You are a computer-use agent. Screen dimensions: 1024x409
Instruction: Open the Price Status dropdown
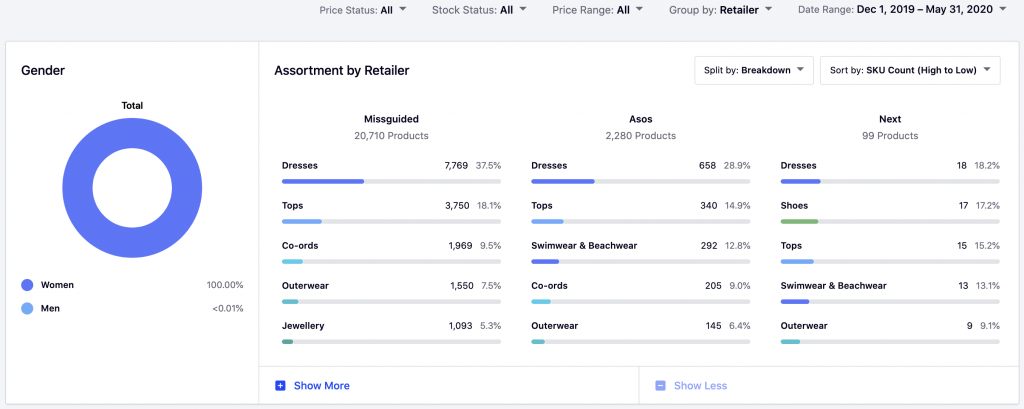point(363,10)
